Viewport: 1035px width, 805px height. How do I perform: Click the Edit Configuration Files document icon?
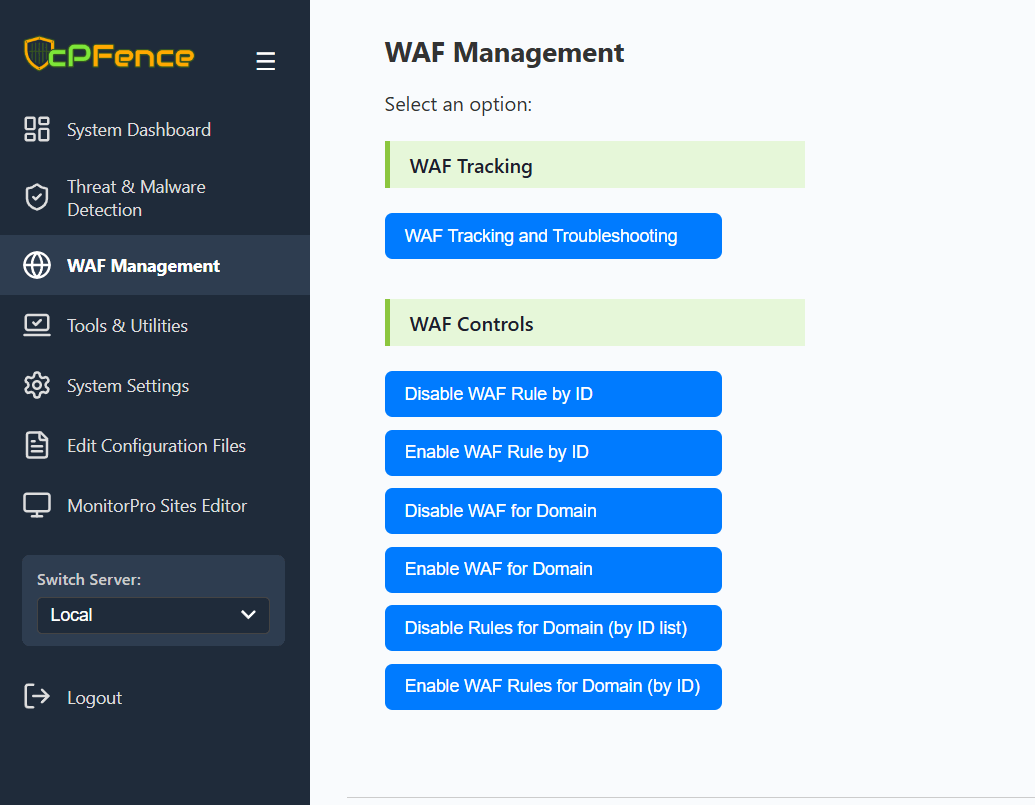37,445
